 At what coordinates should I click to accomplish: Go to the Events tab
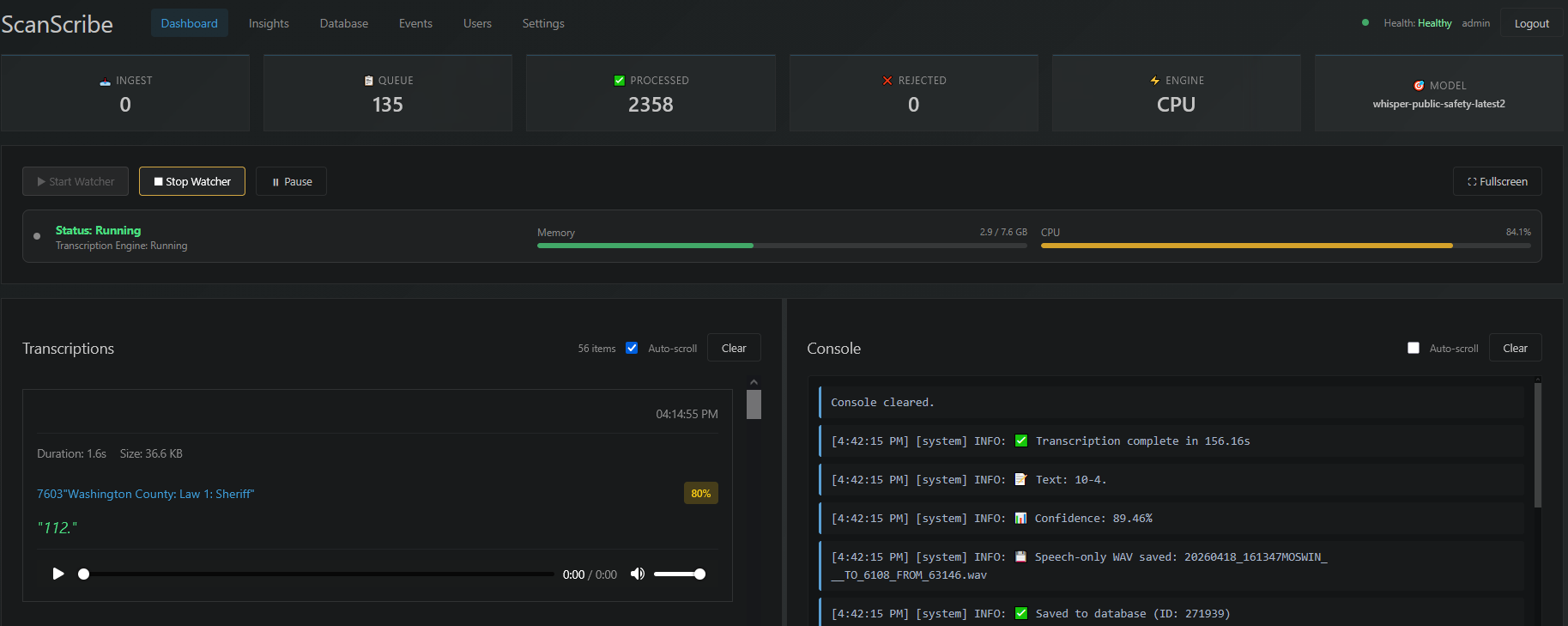pyautogui.click(x=415, y=23)
